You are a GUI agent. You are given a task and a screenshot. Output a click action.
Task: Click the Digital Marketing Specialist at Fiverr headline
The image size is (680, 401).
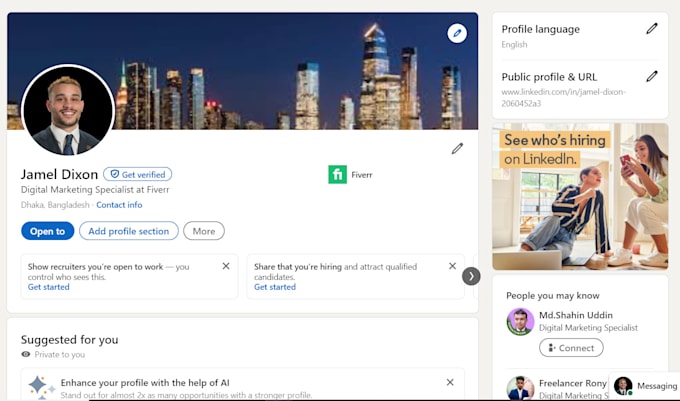pos(95,189)
